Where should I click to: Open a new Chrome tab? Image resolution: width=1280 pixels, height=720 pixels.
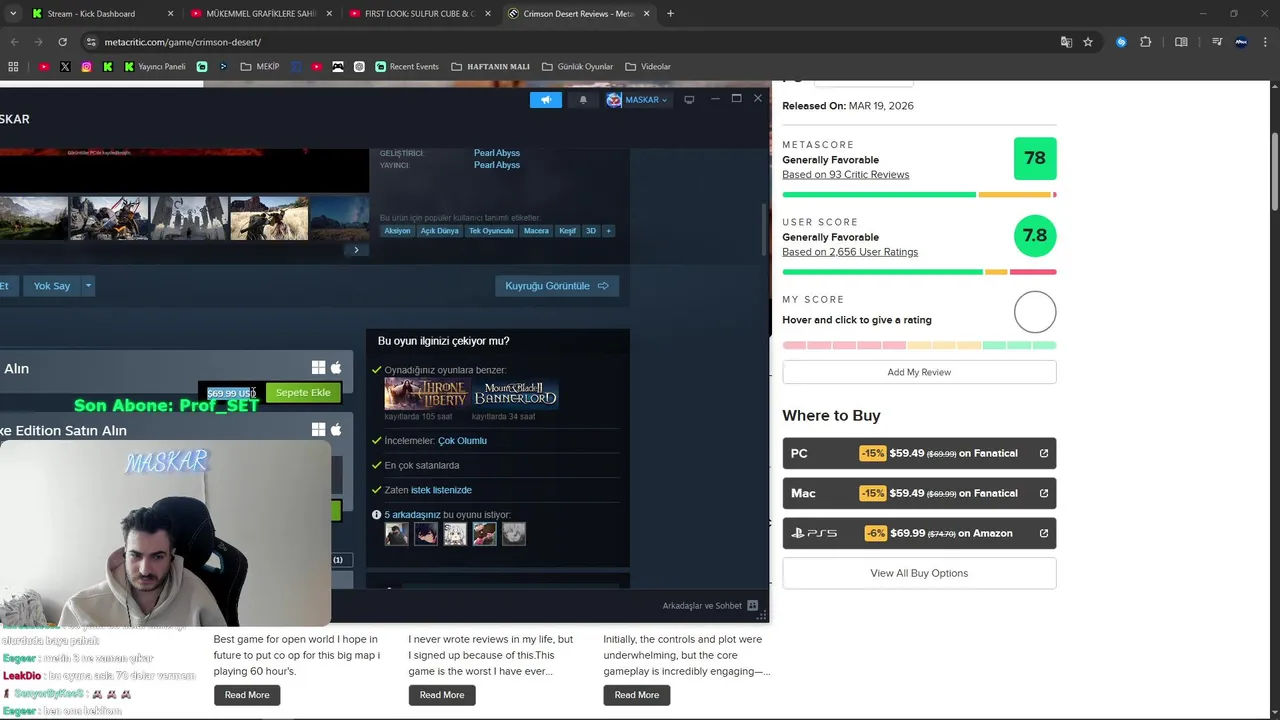point(670,13)
